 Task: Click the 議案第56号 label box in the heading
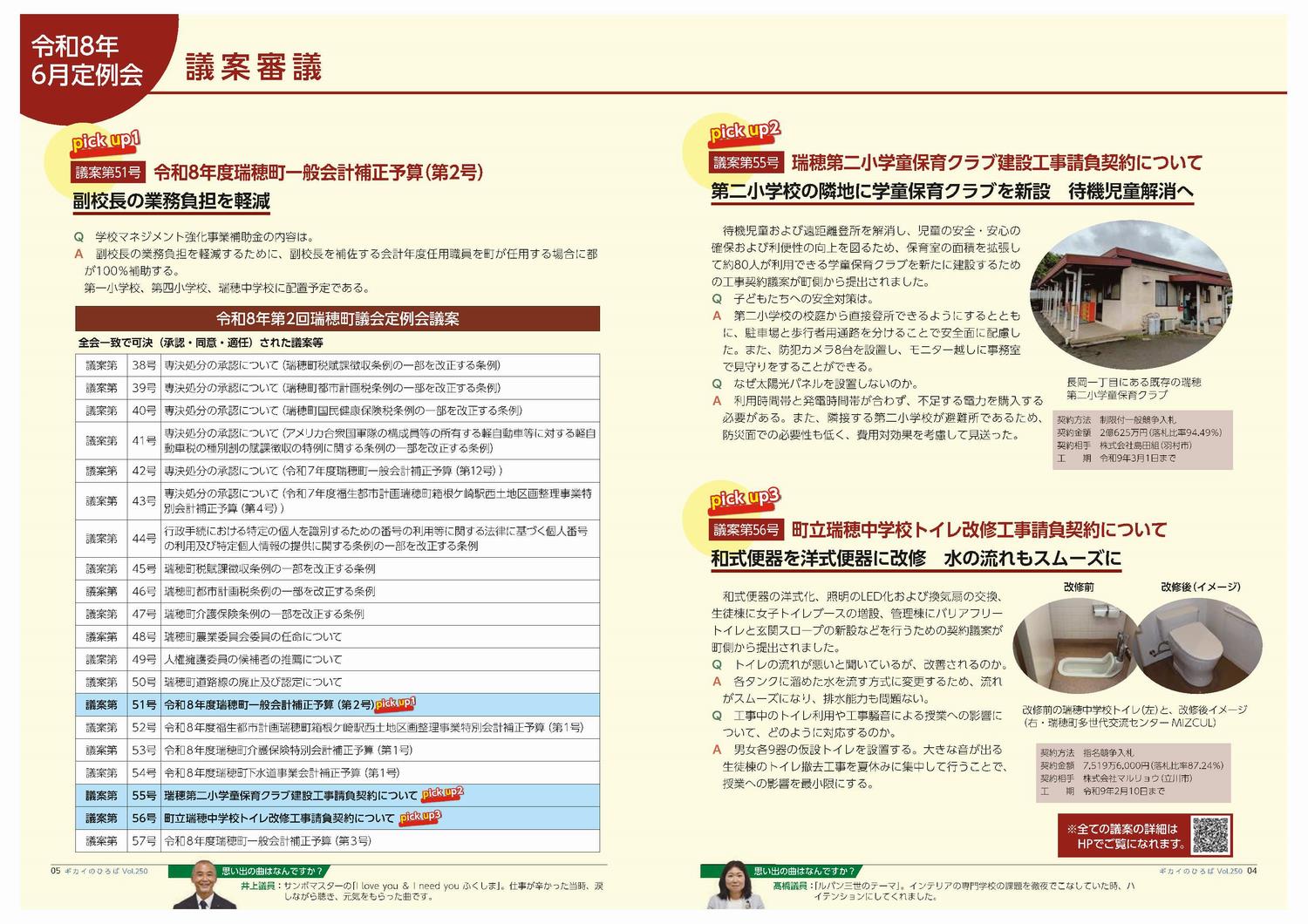click(x=746, y=529)
